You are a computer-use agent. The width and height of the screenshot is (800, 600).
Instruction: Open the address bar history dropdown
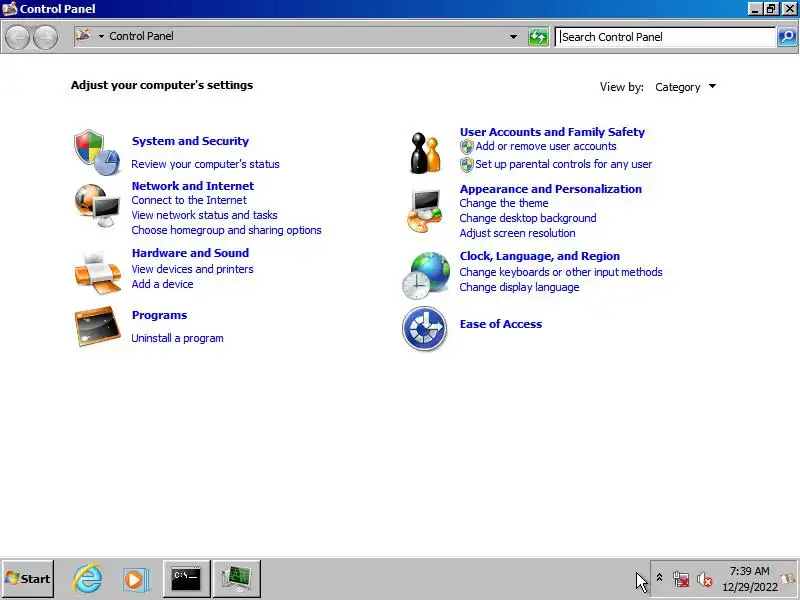tap(513, 37)
